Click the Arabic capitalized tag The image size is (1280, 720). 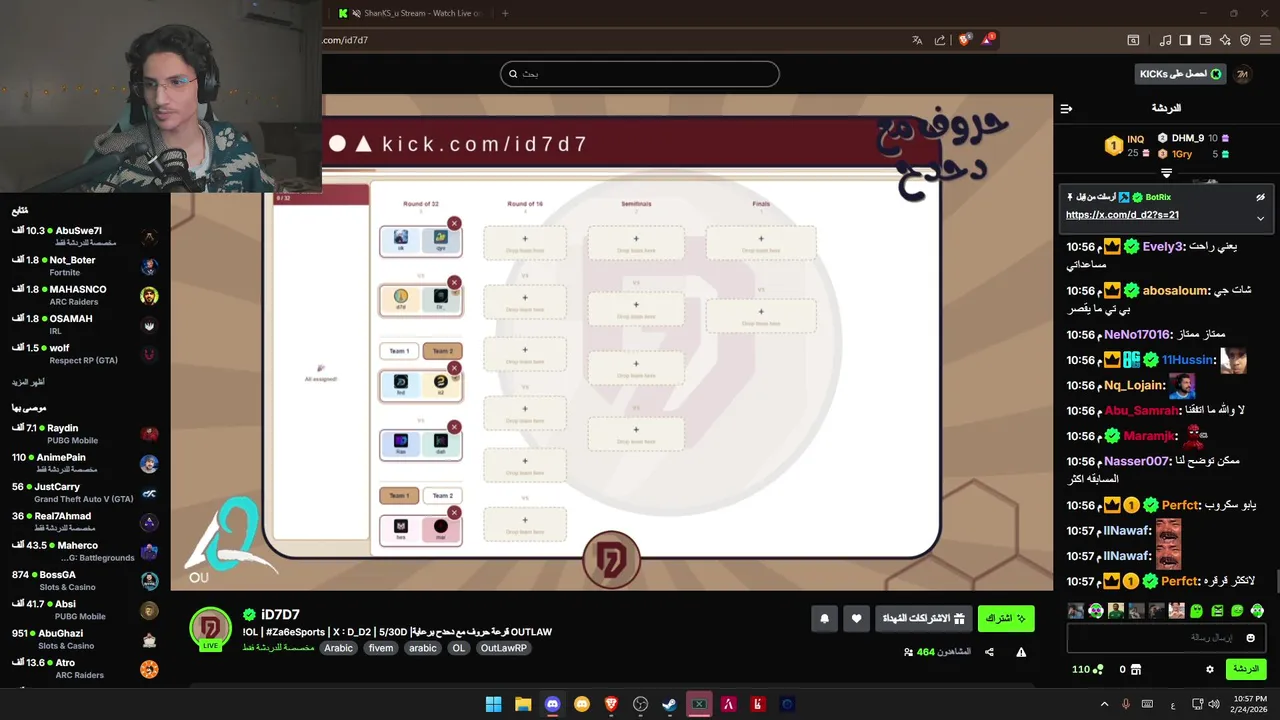click(x=339, y=648)
